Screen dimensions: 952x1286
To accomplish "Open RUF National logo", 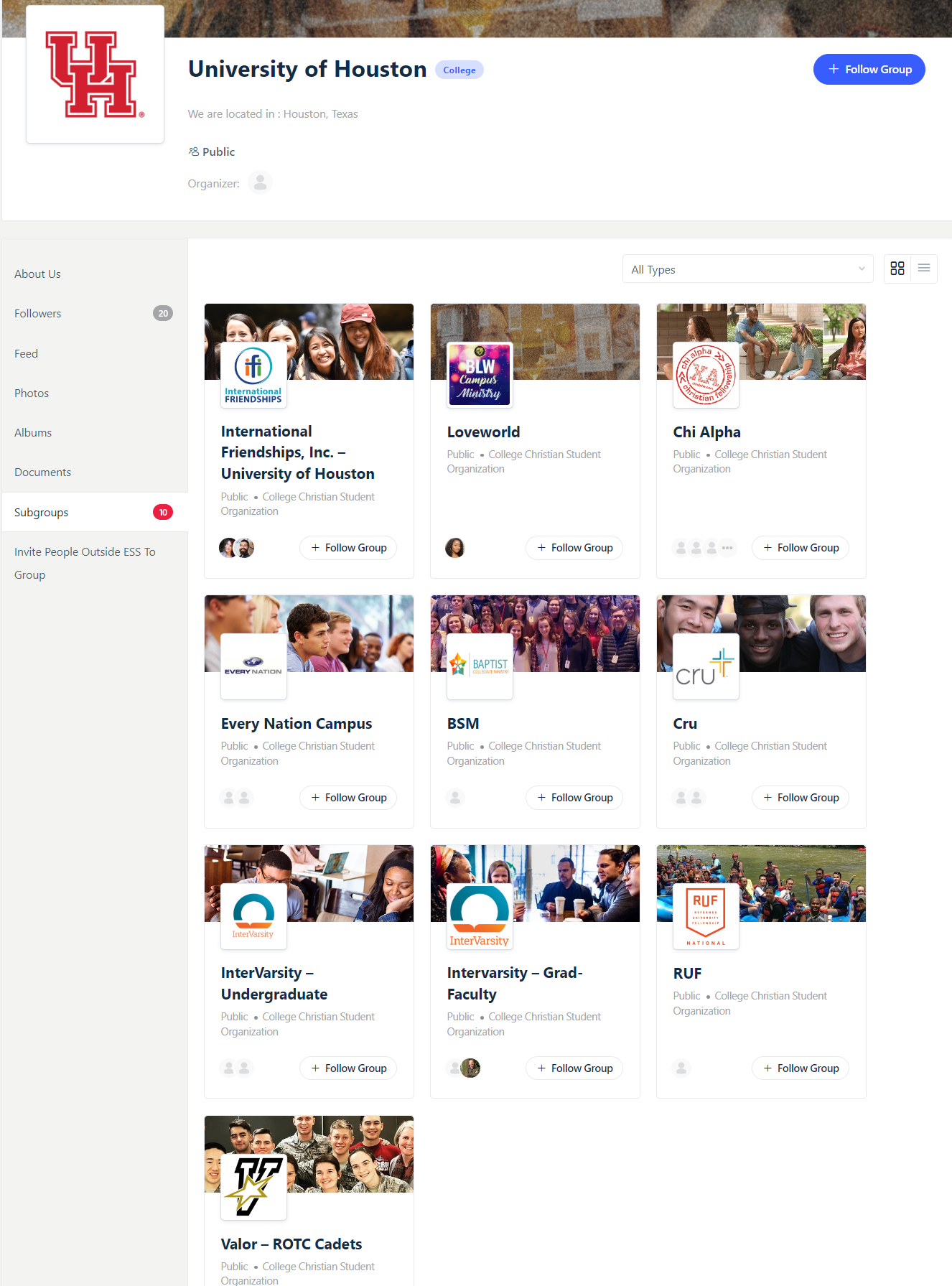I will (x=706, y=917).
